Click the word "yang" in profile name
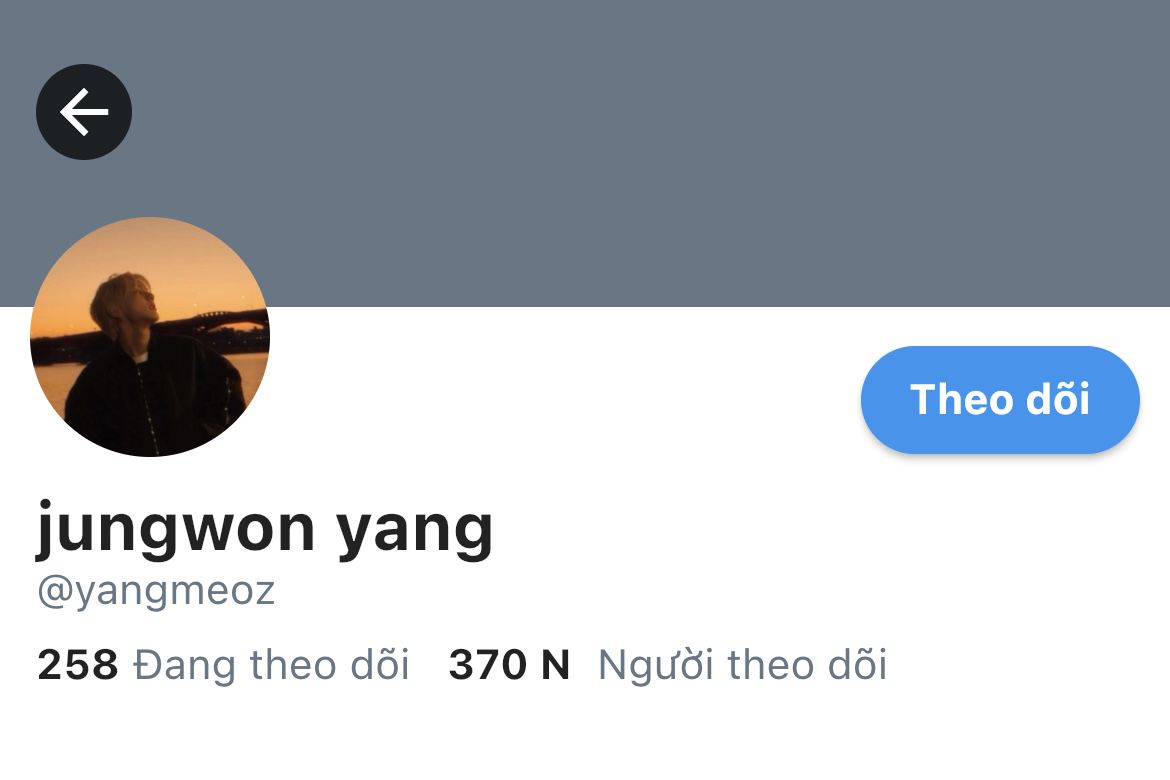This screenshot has height=780, width=1170. click(x=414, y=533)
